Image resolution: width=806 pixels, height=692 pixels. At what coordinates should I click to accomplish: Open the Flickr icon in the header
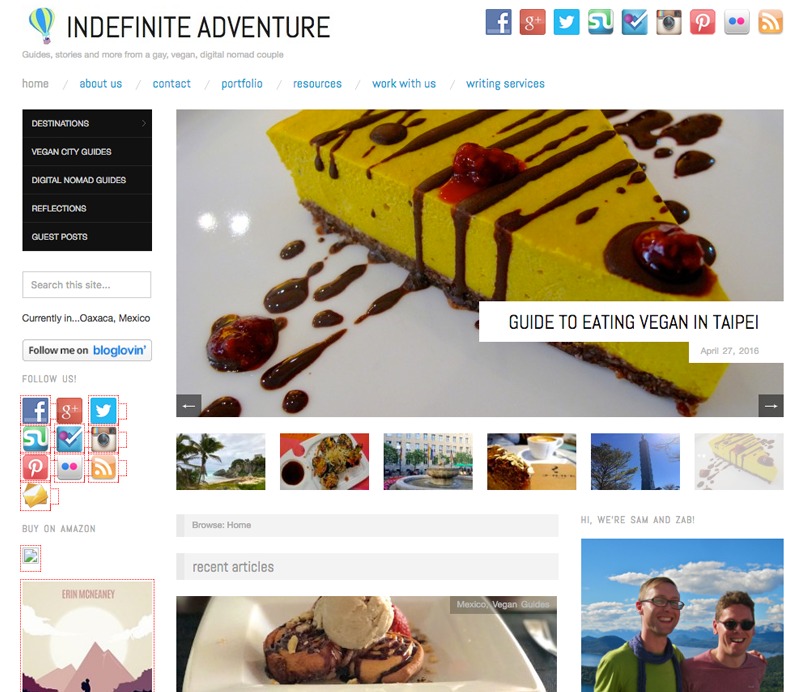pos(736,22)
